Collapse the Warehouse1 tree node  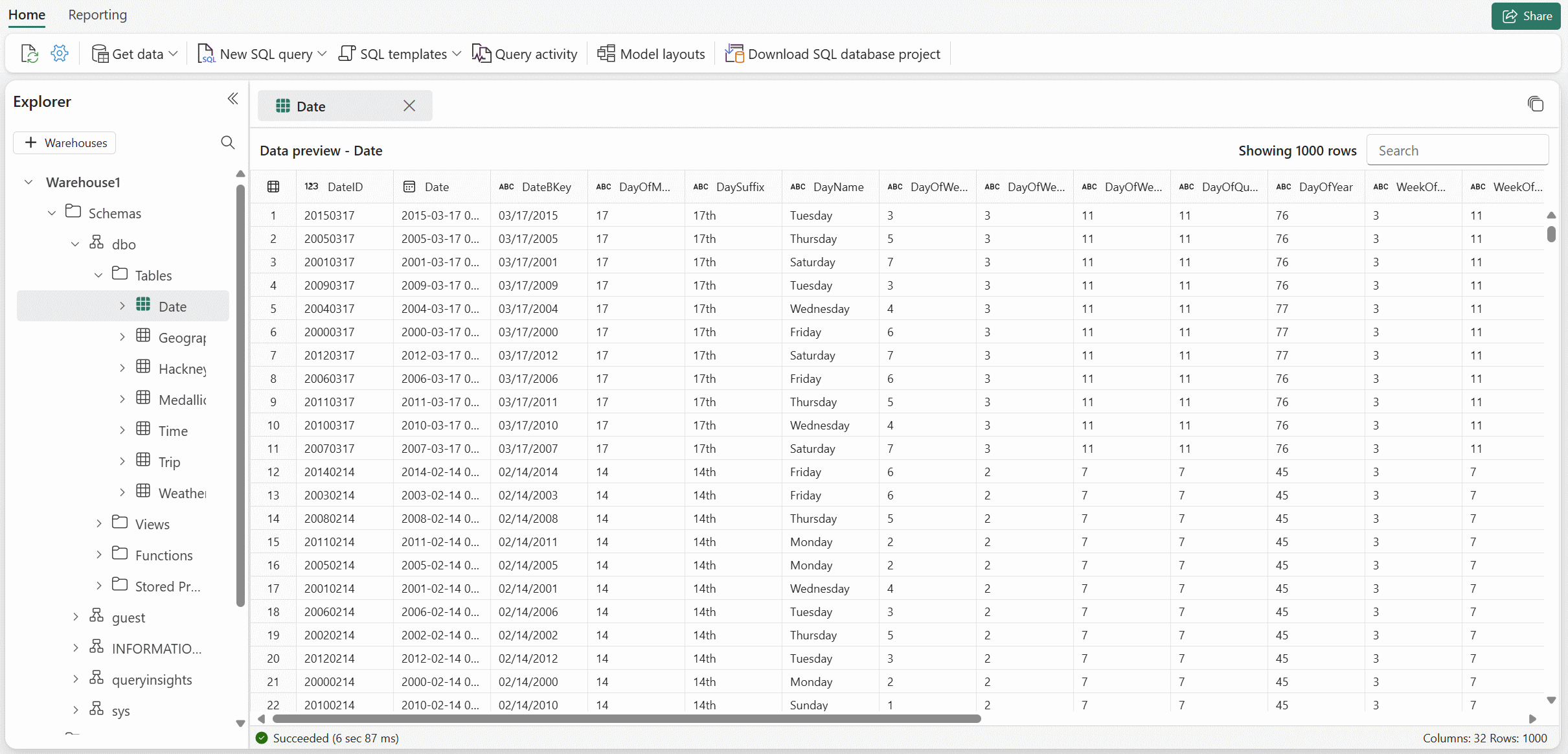pyautogui.click(x=28, y=182)
